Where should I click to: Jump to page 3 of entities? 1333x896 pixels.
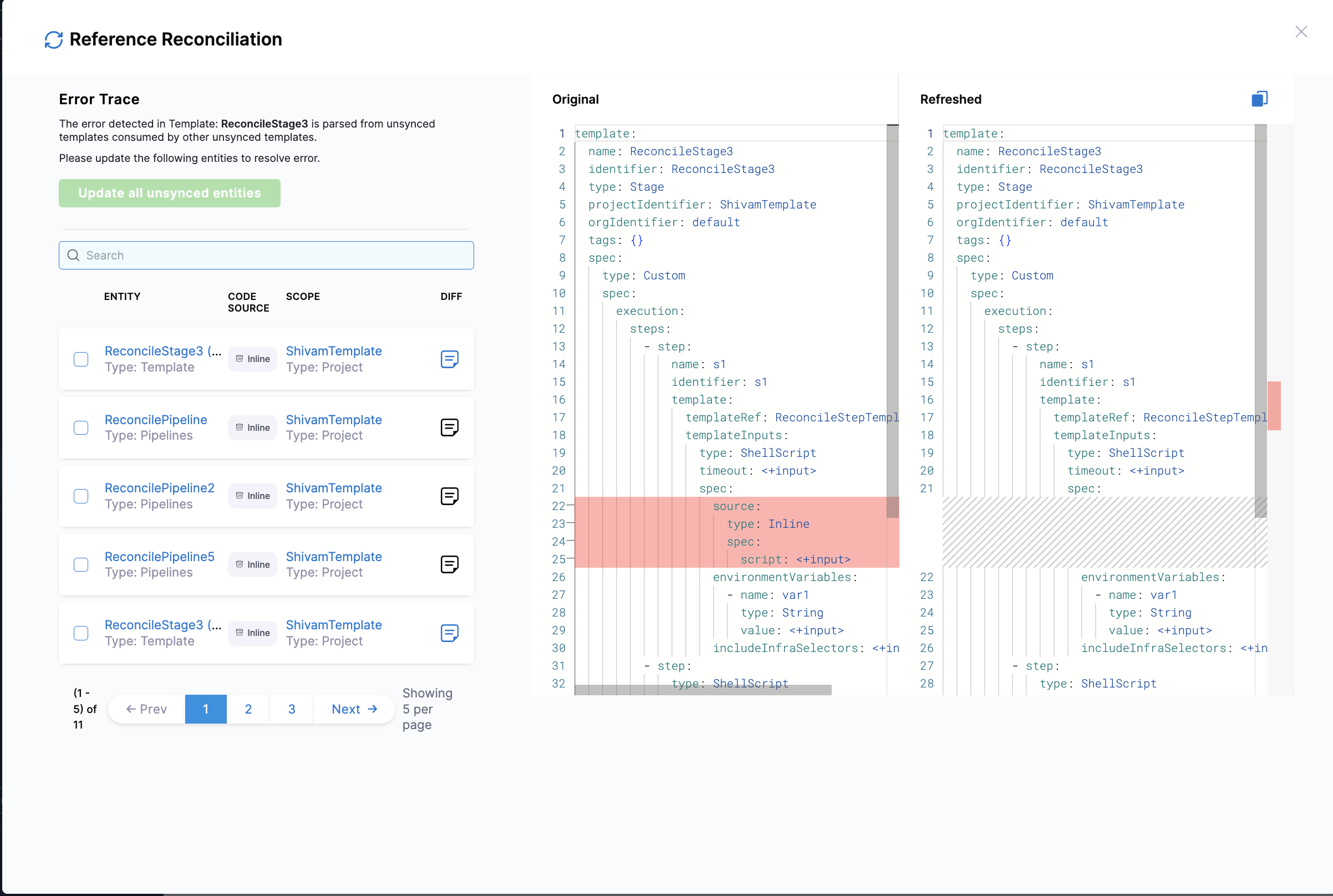coord(292,709)
